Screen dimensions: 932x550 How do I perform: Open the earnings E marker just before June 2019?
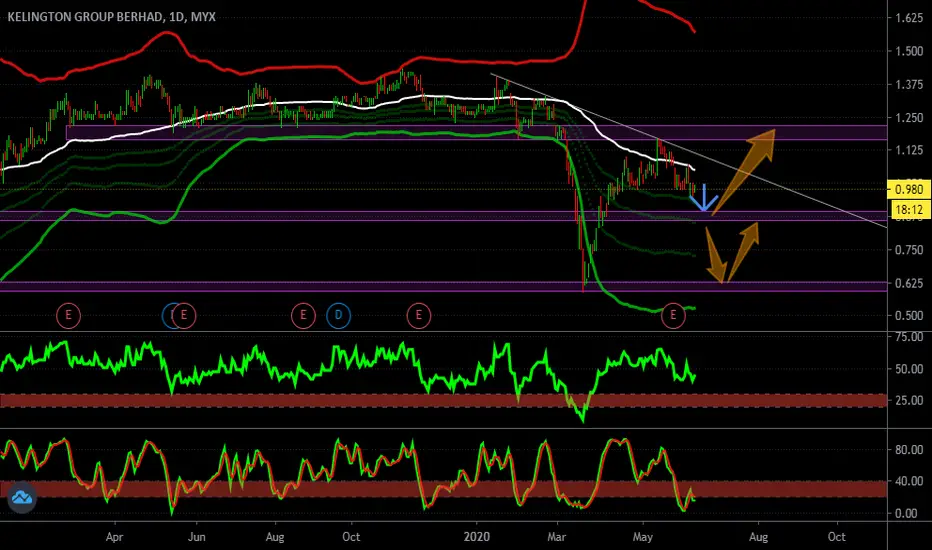[x=184, y=315]
